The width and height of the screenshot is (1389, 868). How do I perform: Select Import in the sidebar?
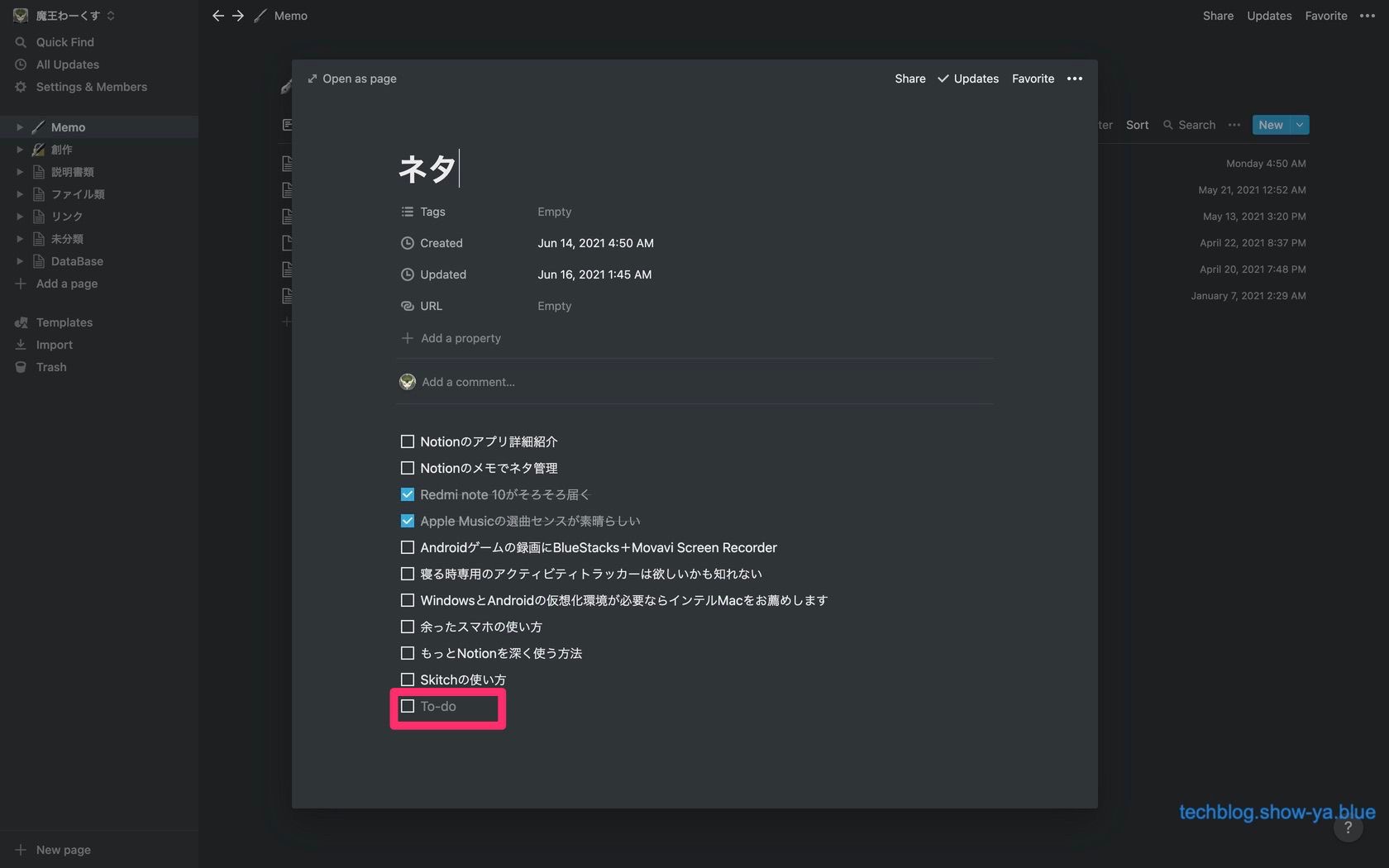point(54,345)
